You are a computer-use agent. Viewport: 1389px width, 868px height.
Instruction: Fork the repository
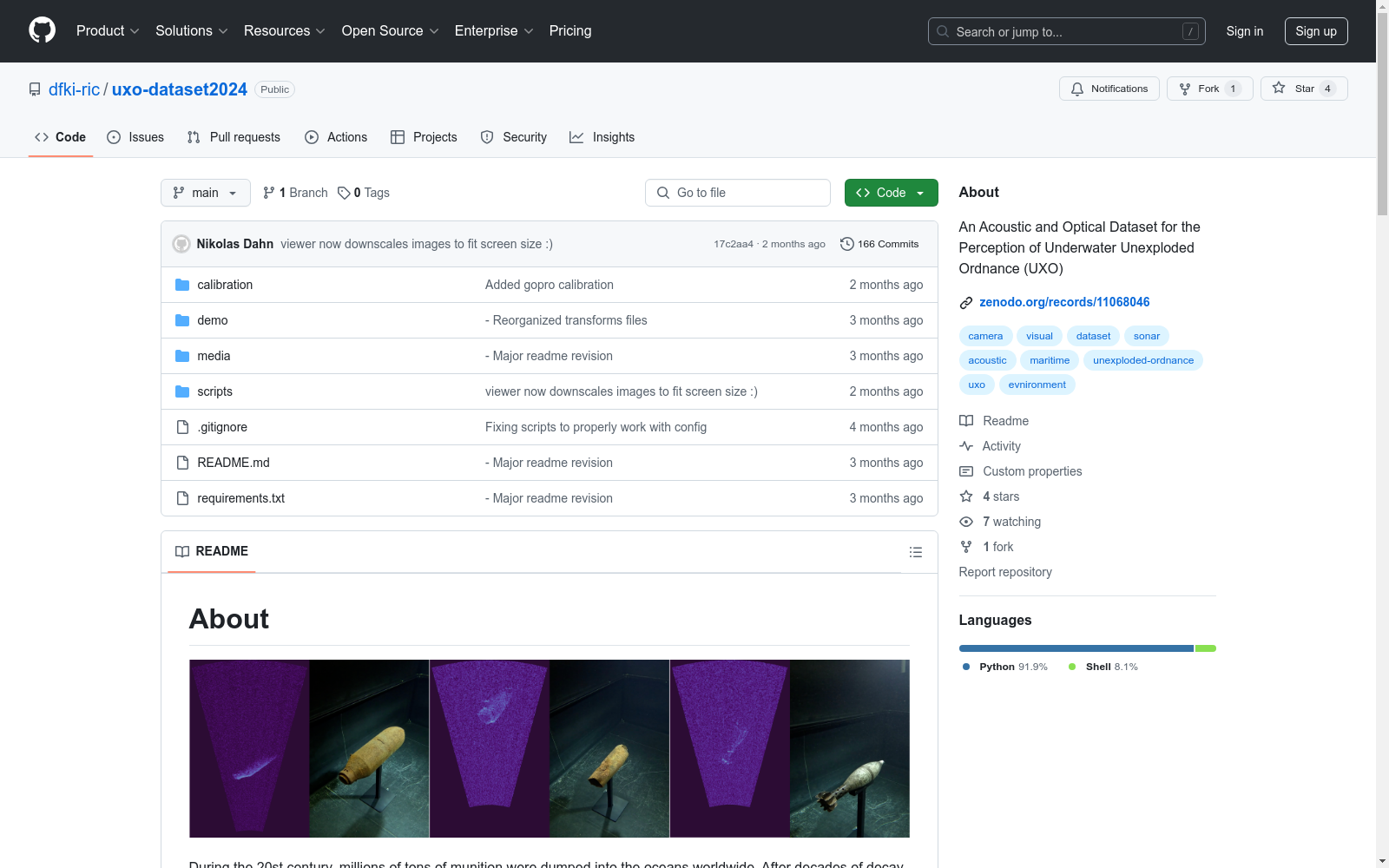[x=1209, y=89]
